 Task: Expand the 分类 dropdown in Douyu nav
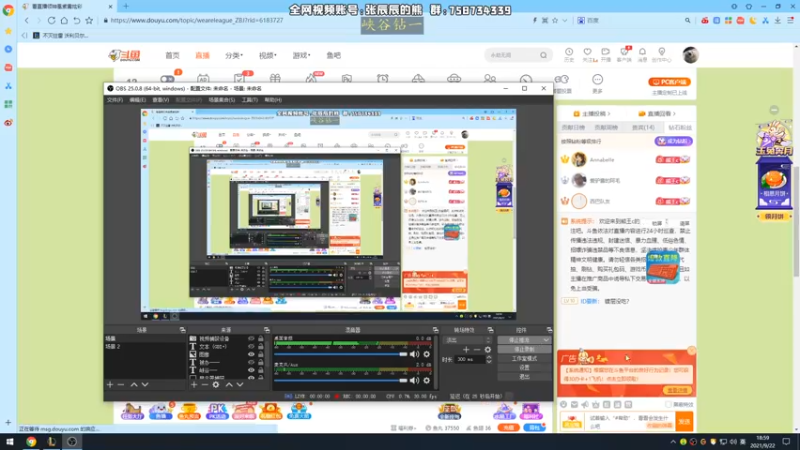(x=234, y=55)
